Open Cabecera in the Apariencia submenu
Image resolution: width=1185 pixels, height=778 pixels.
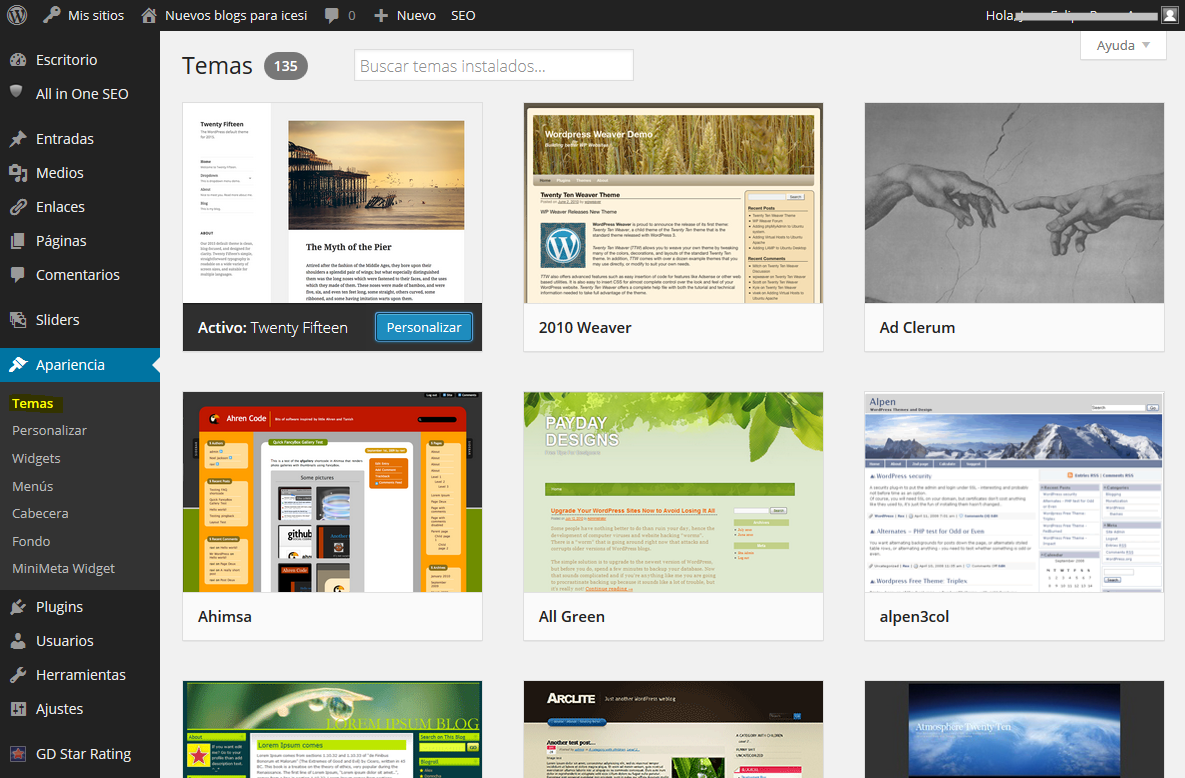(40, 513)
